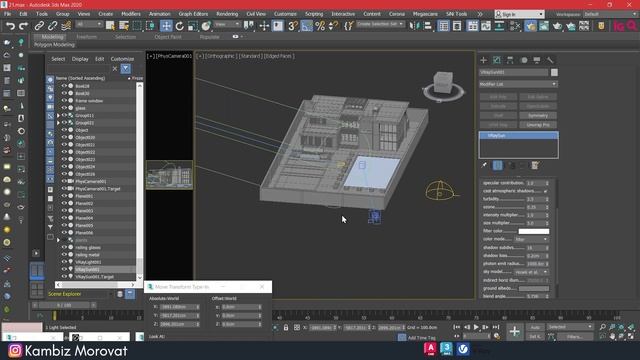Click the Play Animation button
This screenshot has width=640, height=360.
[476, 327]
